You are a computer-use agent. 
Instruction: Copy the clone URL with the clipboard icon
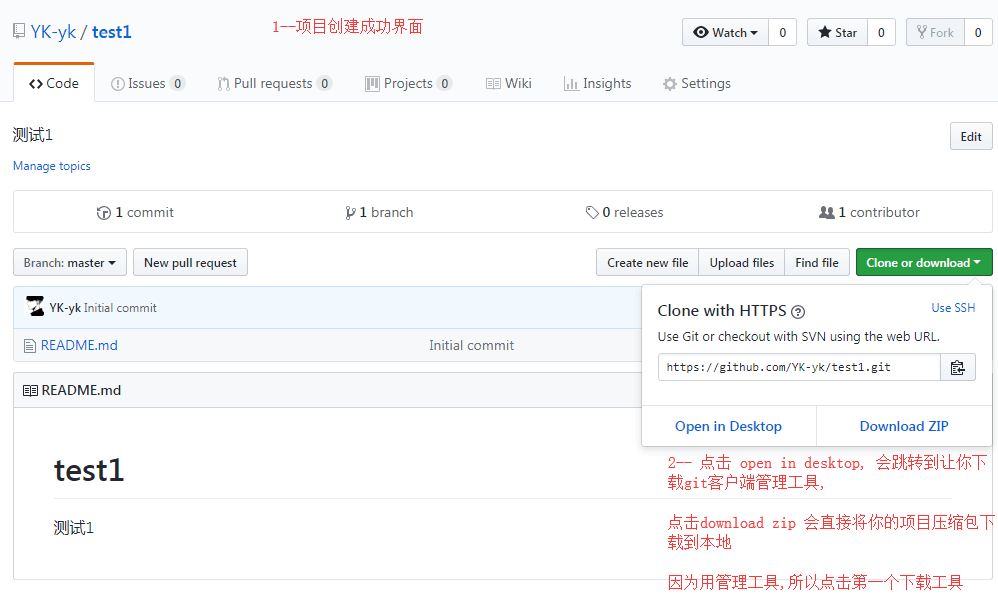pyautogui.click(x=958, y=367)
